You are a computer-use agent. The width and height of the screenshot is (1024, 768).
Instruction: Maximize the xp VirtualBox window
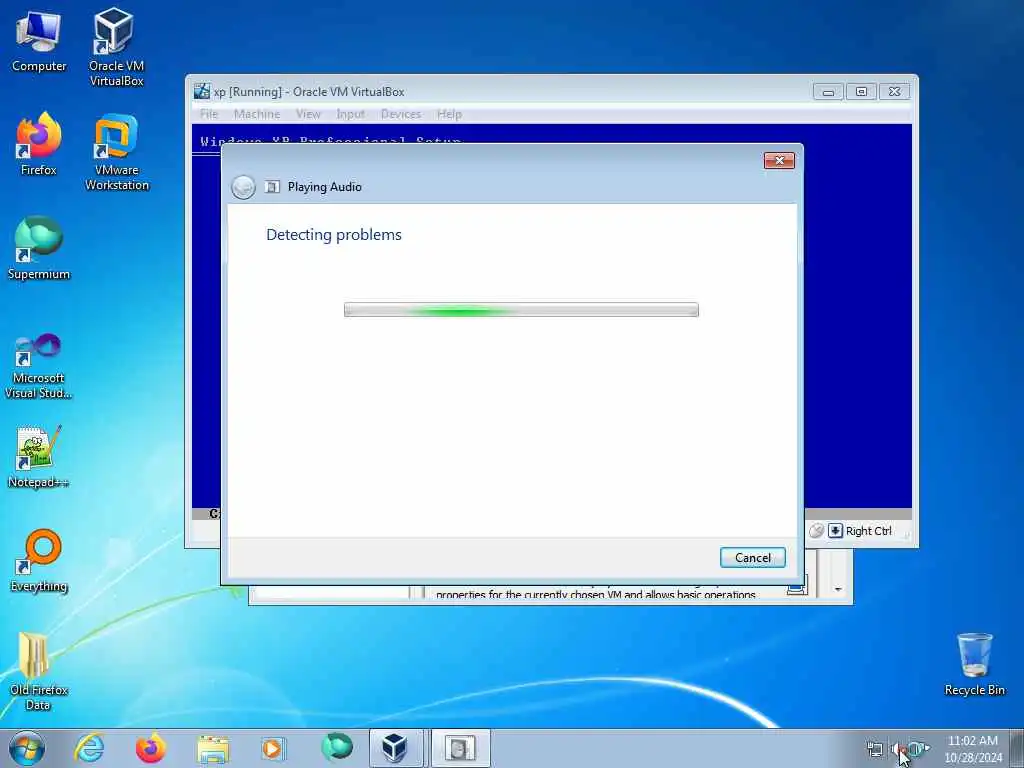861,92
